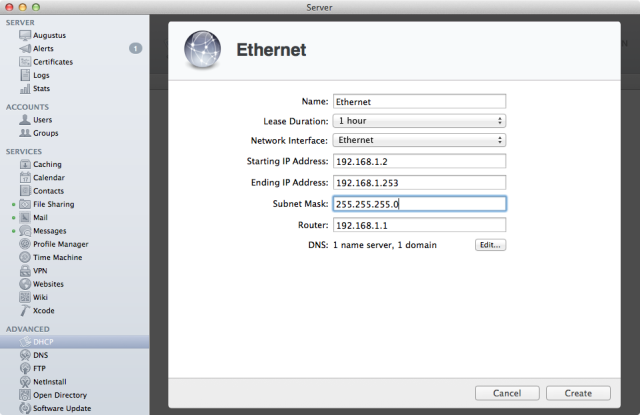Select the DNS service icon
640x415 pixels.
coord(25,355)
